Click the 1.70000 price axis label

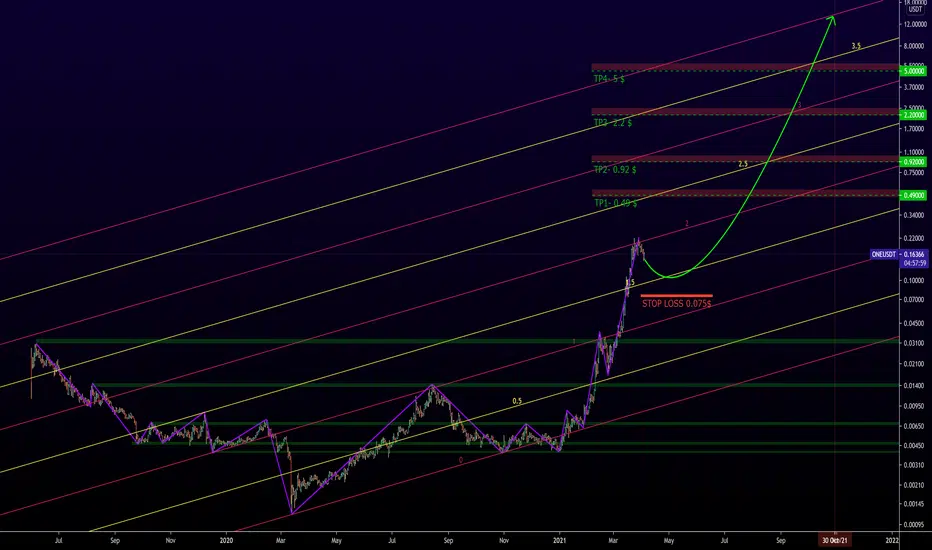(915, 129)
